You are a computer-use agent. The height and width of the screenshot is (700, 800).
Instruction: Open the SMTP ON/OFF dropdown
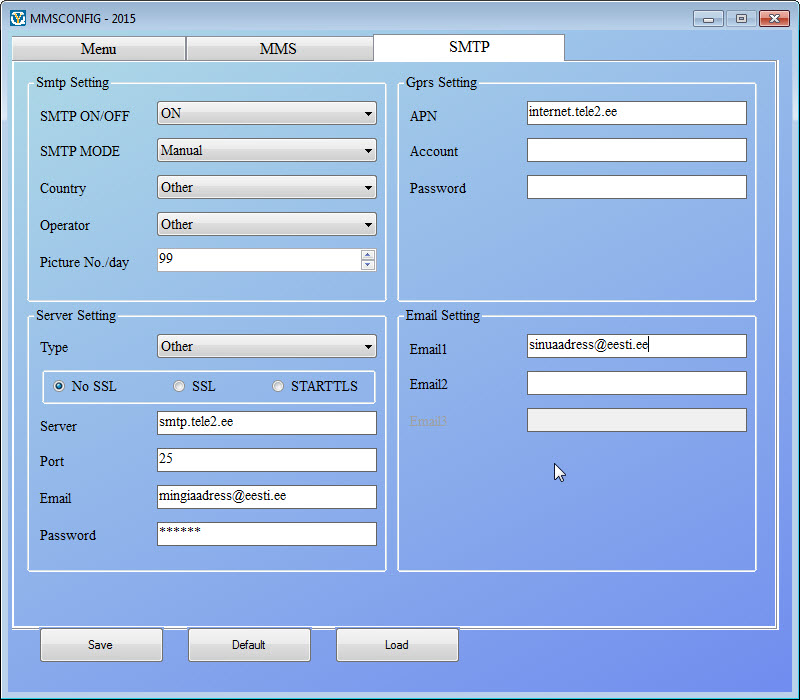(266, 114)
